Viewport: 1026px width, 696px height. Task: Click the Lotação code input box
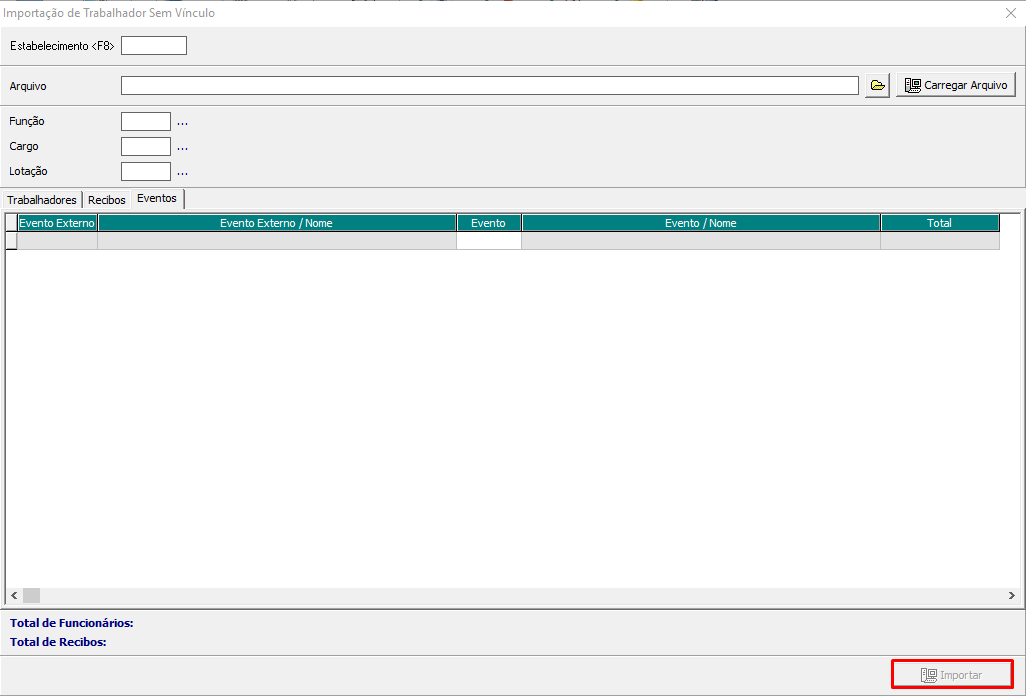(x=146, y=172)
